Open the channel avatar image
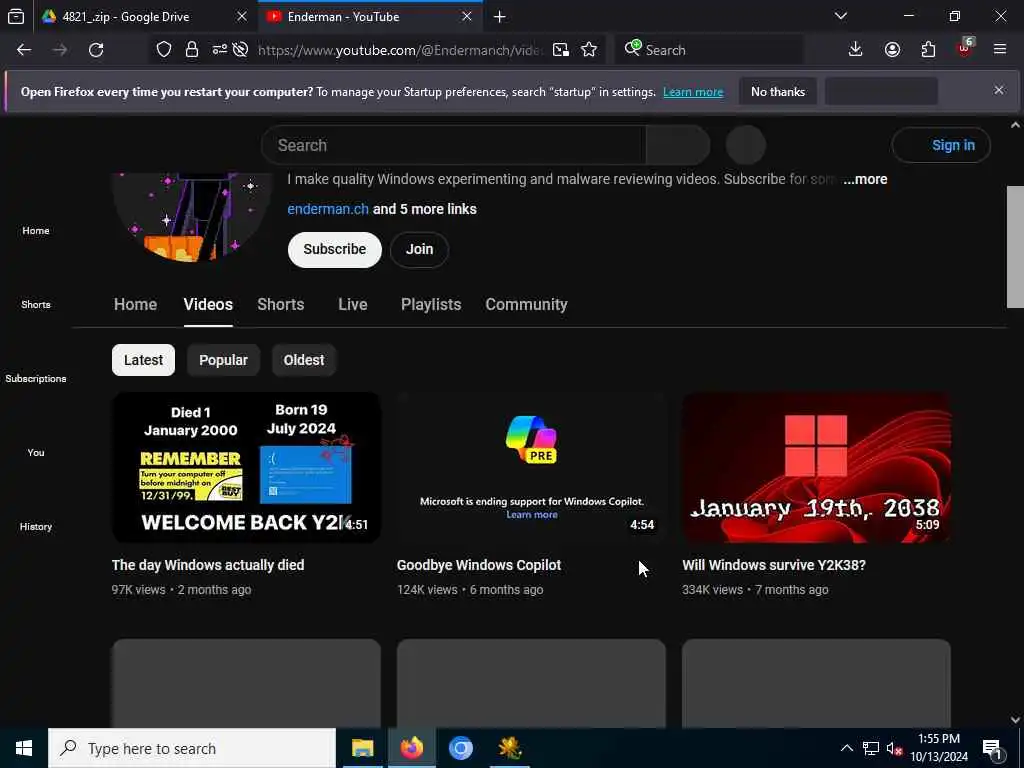The width and height of the screenshot is (1024, 768). (191, 217)
